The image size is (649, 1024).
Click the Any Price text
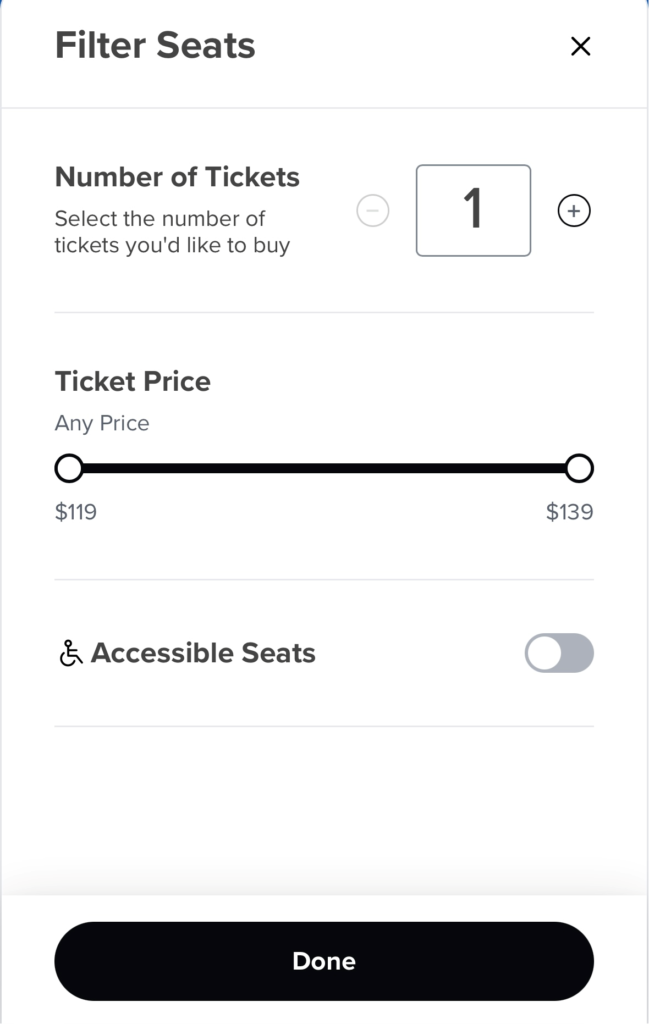coord(102,423)
